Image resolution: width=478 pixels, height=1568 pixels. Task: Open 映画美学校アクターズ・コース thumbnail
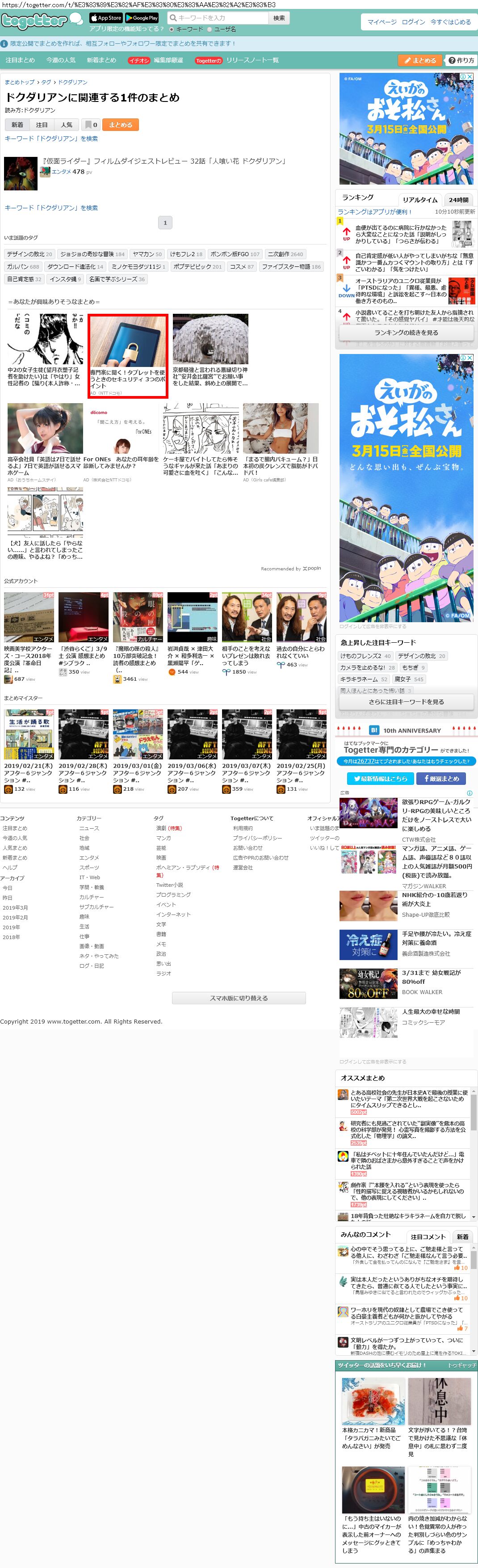pos(29,617)
